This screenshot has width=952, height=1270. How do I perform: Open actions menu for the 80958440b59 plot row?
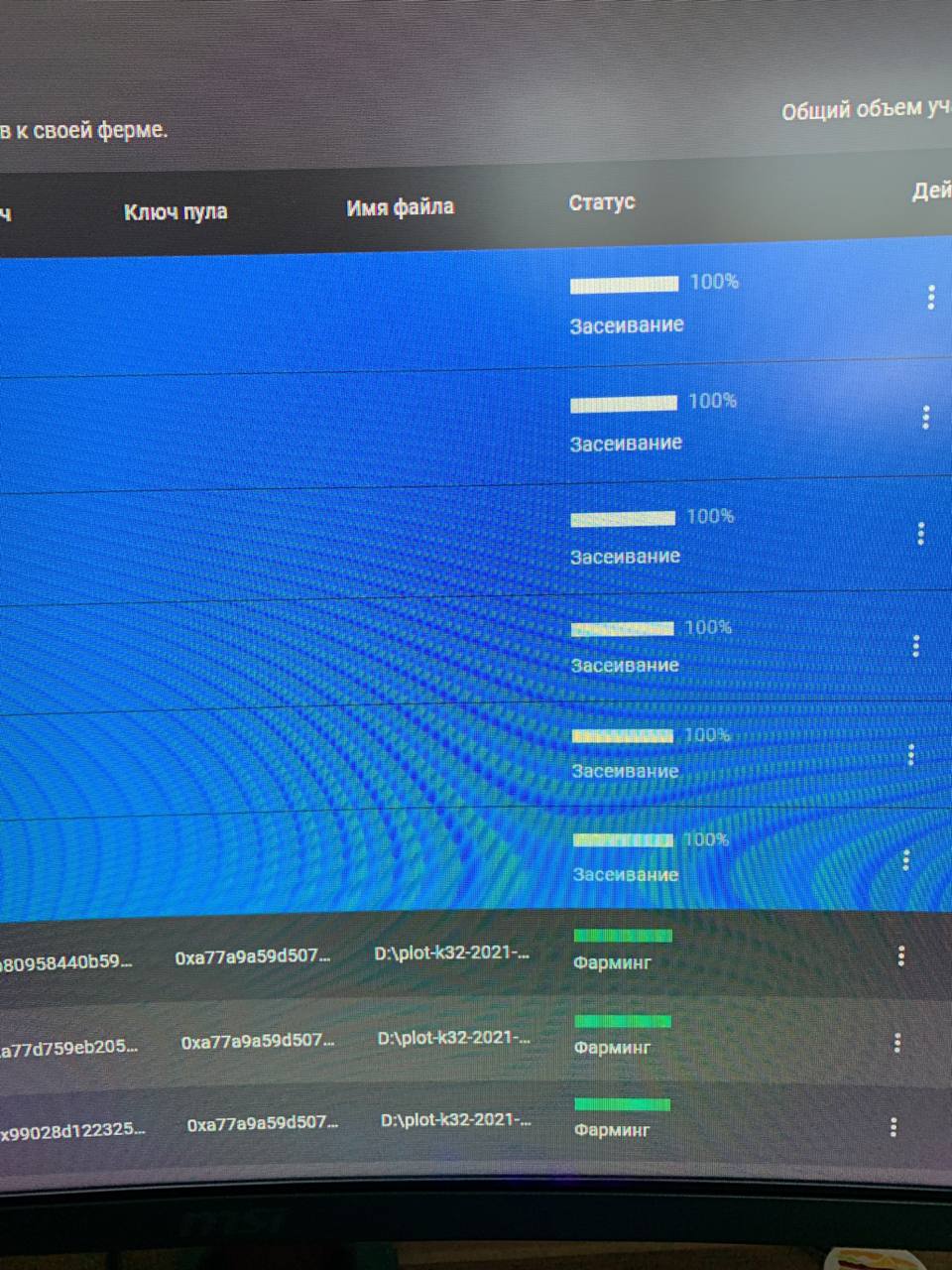pos(900,955)
